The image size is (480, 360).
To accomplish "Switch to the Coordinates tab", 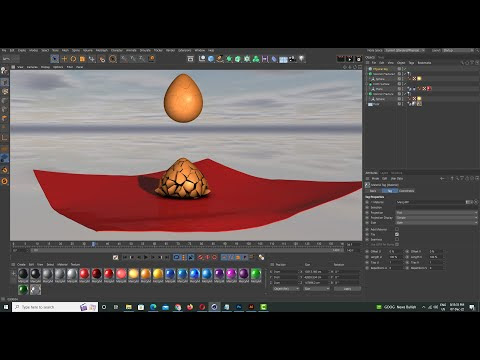I will tap(406, 191).
